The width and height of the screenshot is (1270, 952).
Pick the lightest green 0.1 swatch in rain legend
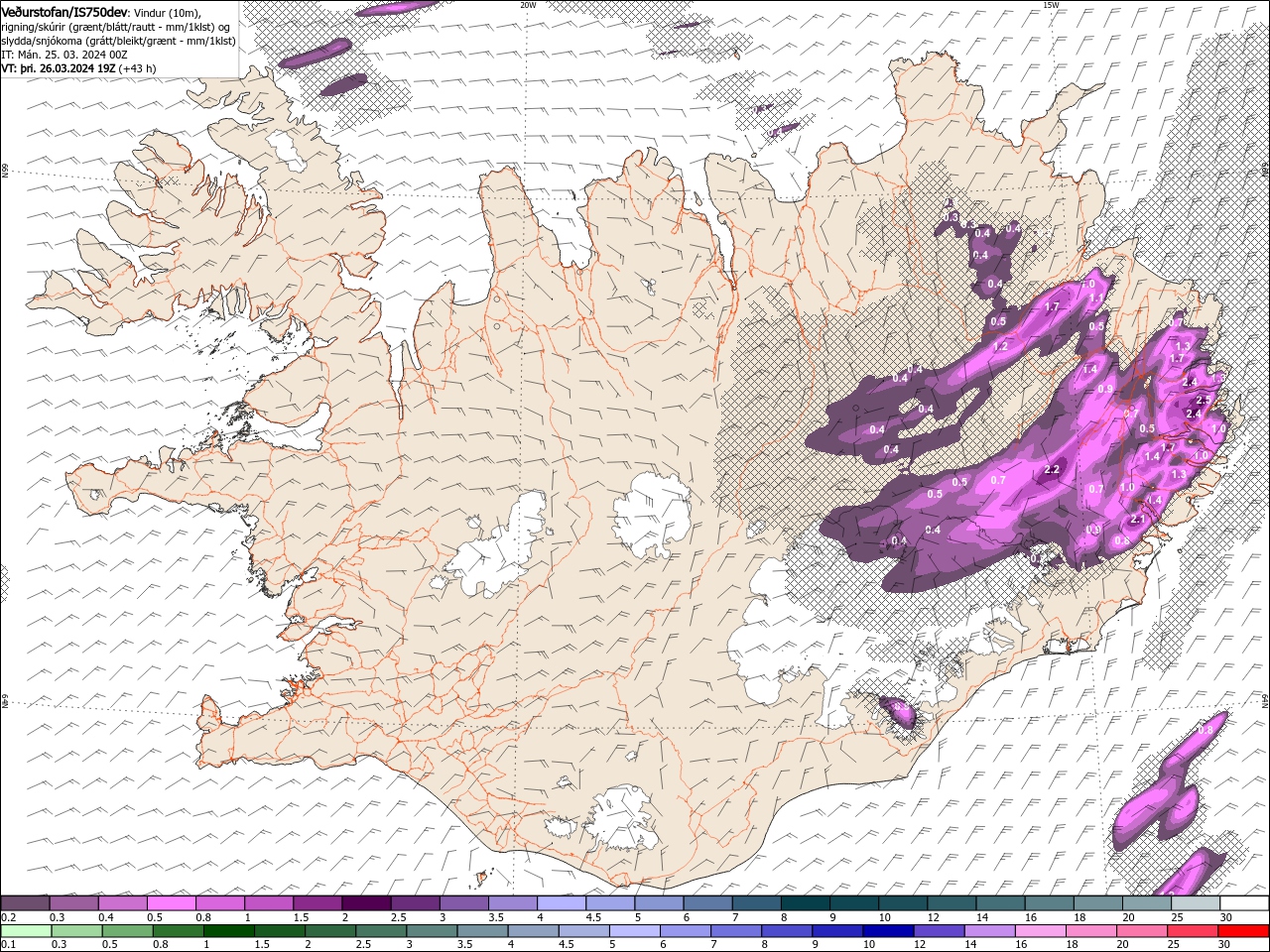(x=26, y=930)
